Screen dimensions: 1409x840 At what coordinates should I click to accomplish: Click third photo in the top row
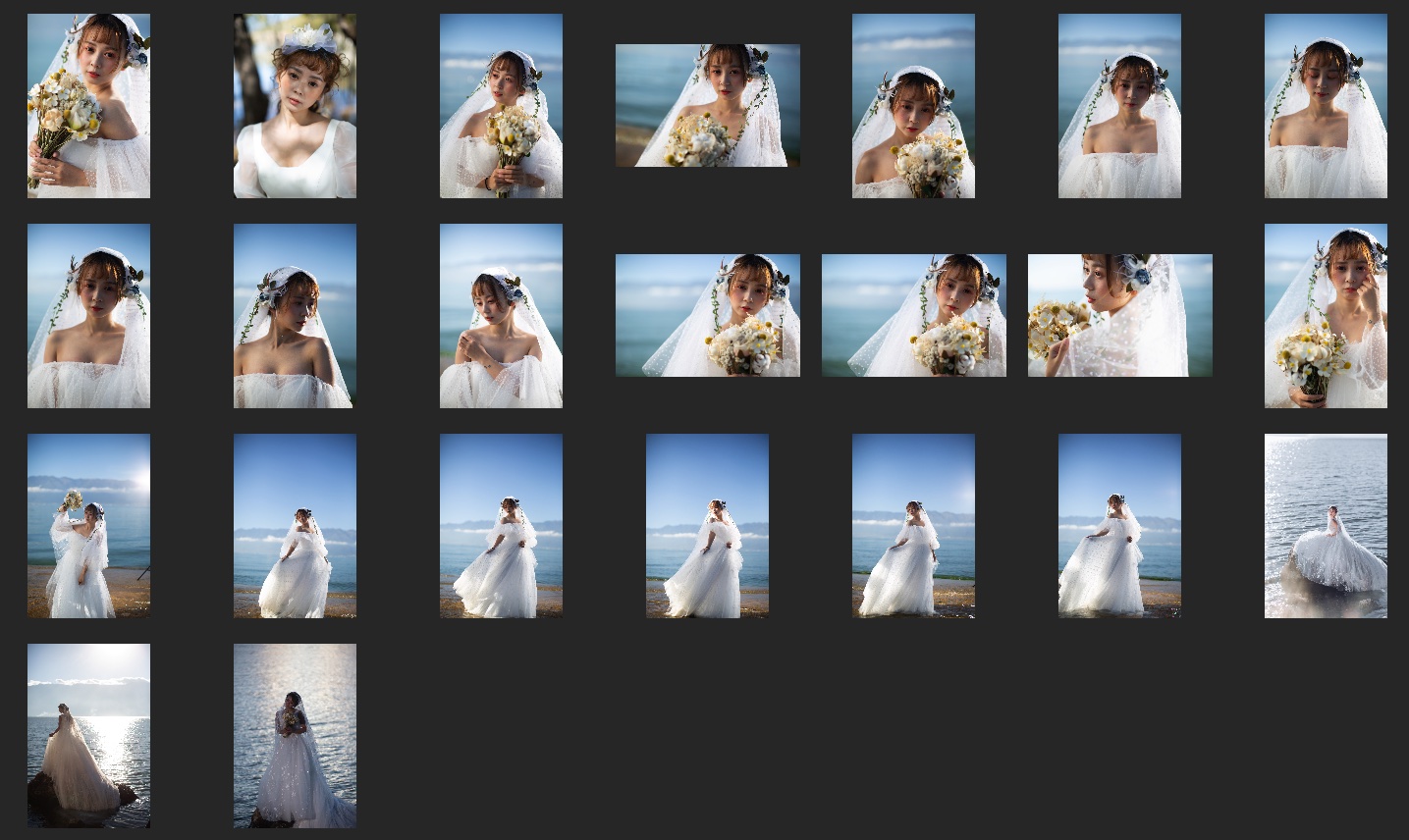coord(501,106)
